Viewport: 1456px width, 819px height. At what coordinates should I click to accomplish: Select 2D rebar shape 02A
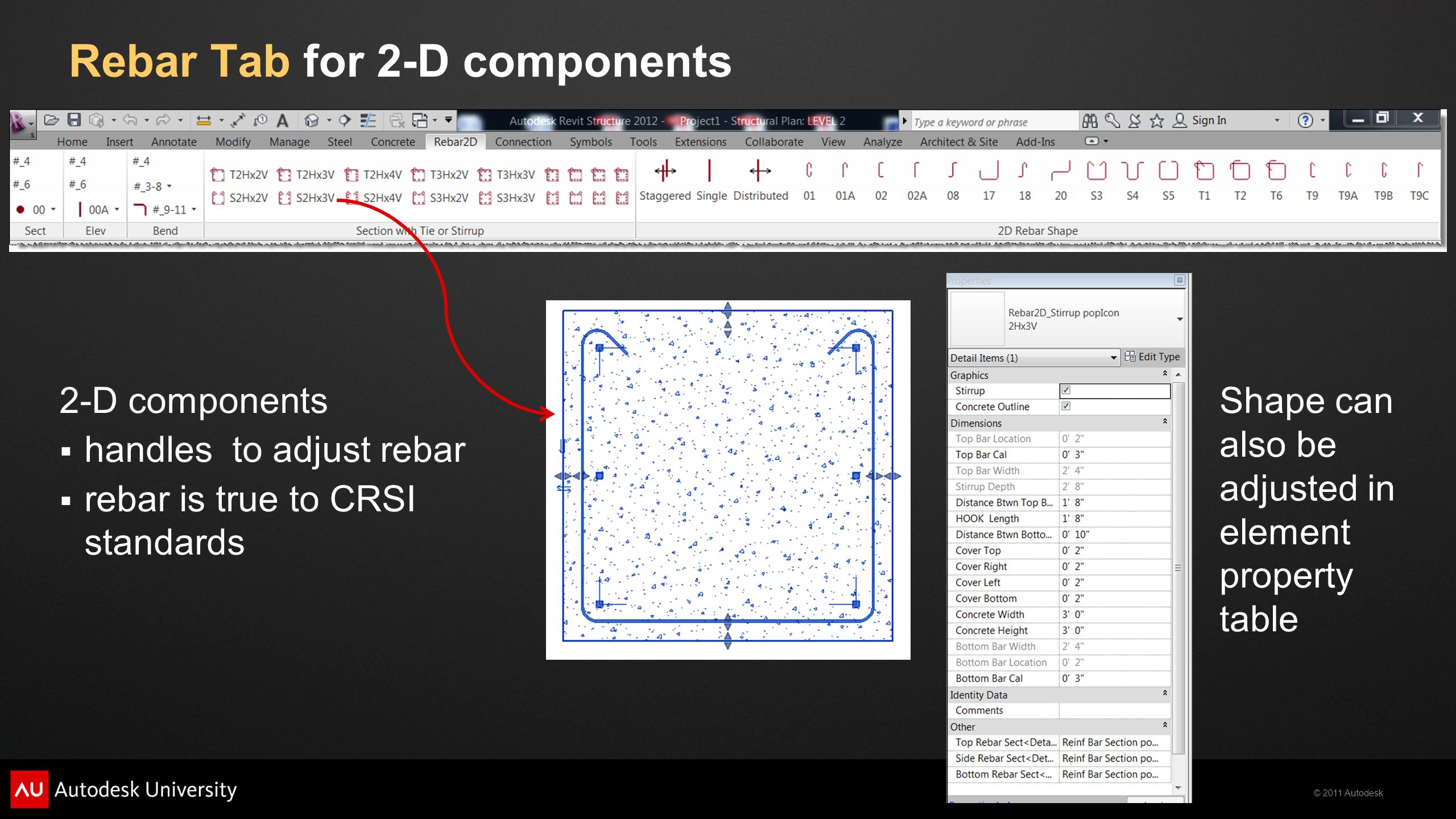pos(916,181)
